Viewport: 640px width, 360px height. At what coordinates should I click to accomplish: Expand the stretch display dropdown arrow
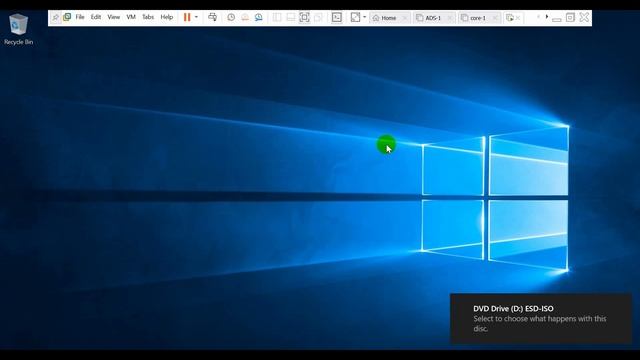364,17
